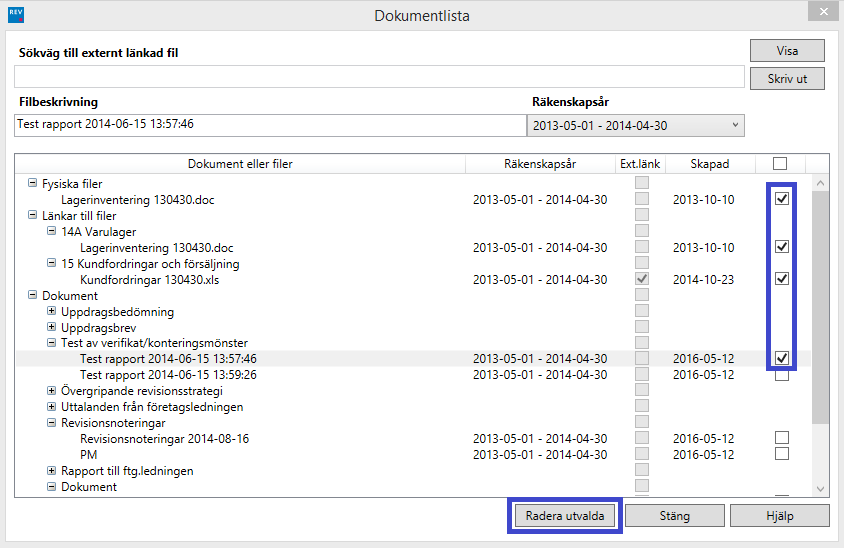This screenshot has height=548, width=844.
Task: Expand Övergripande revisionsstrategi node
Action: click(52, 391)
